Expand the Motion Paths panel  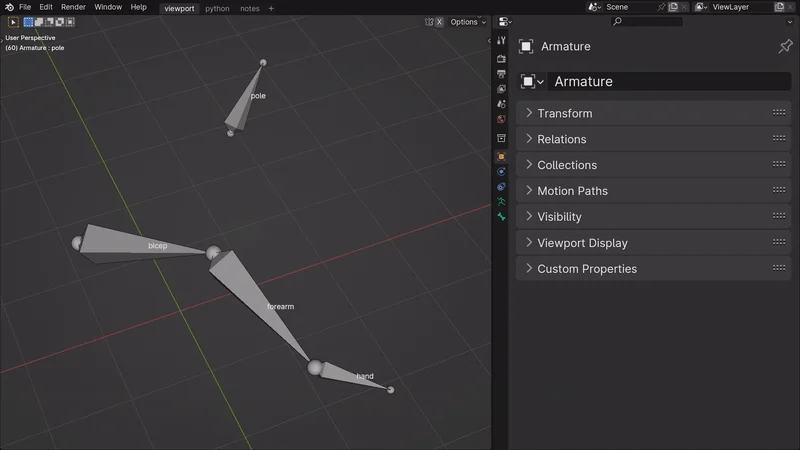653,191
